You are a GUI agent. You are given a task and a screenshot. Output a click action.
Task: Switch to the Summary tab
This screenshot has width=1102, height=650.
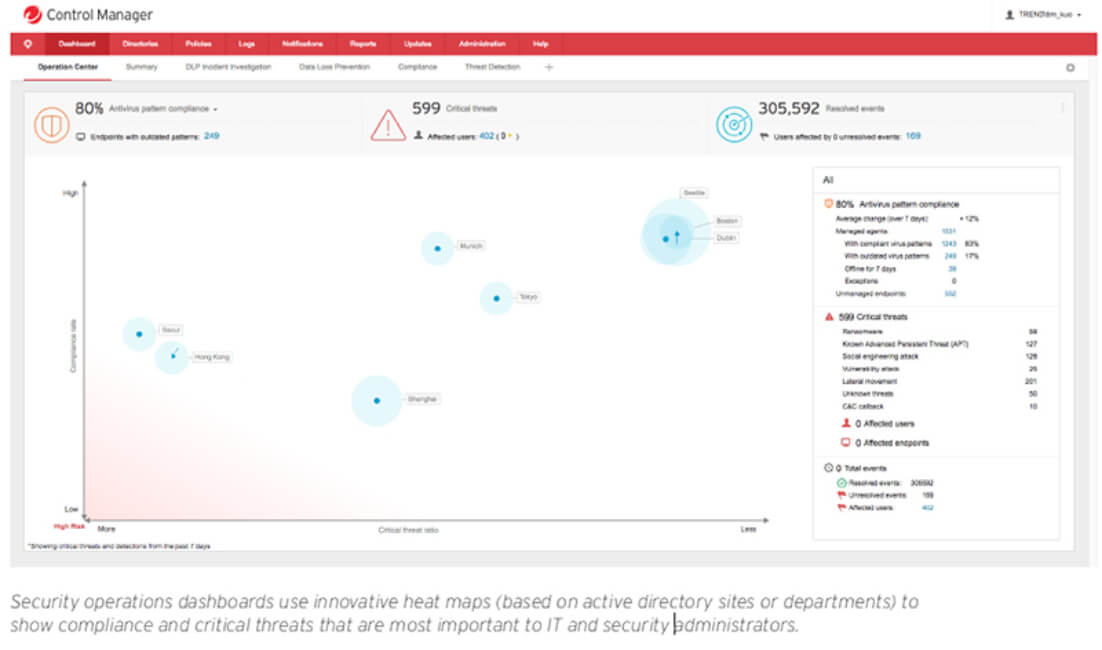click(x=141, y=67)
